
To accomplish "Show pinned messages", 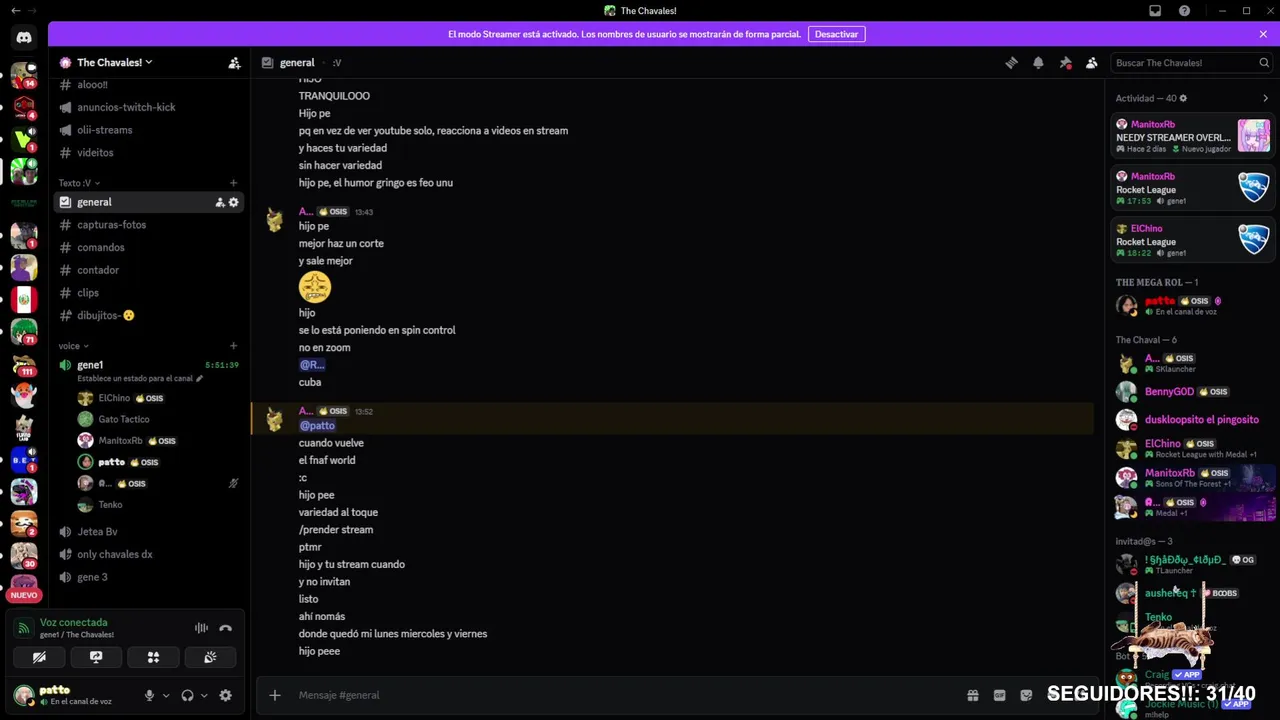I will pyautogui.click(x=1065, y=63).
